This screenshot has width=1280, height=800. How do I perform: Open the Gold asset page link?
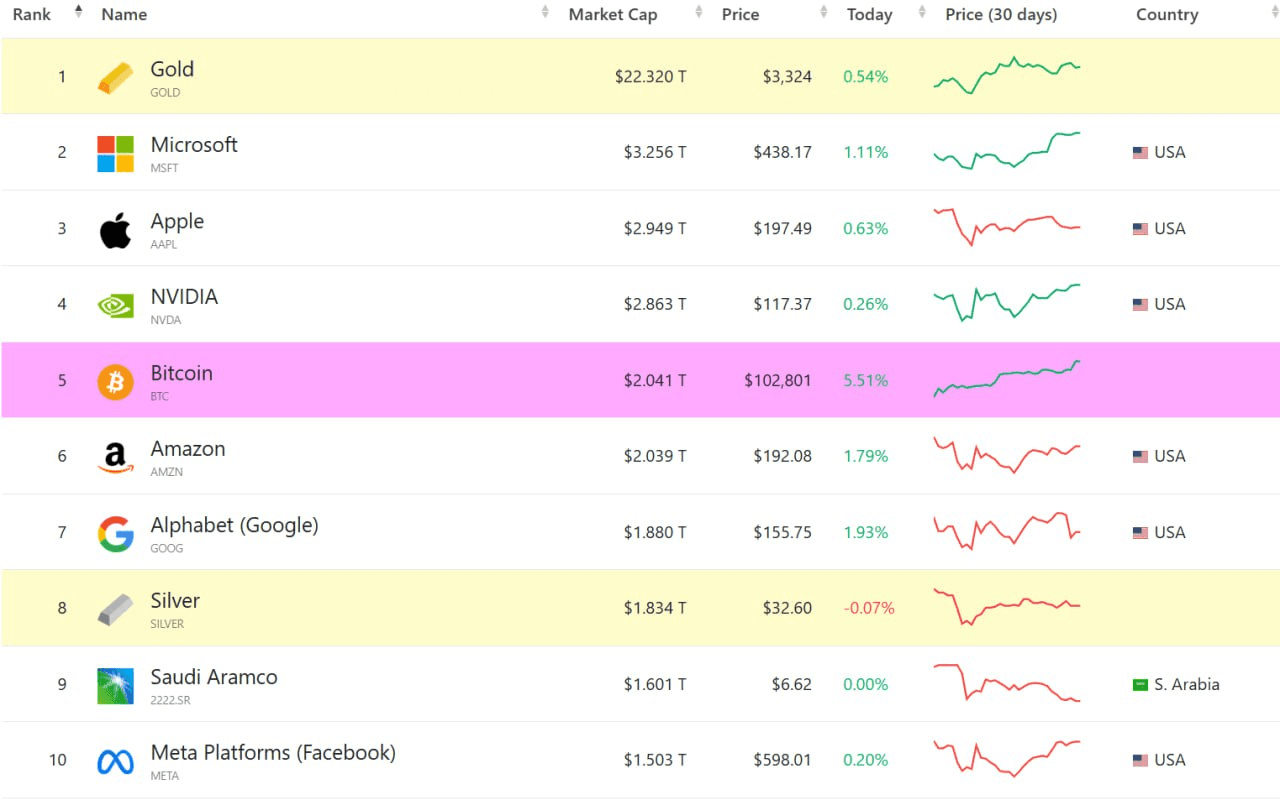pos(172,69)
